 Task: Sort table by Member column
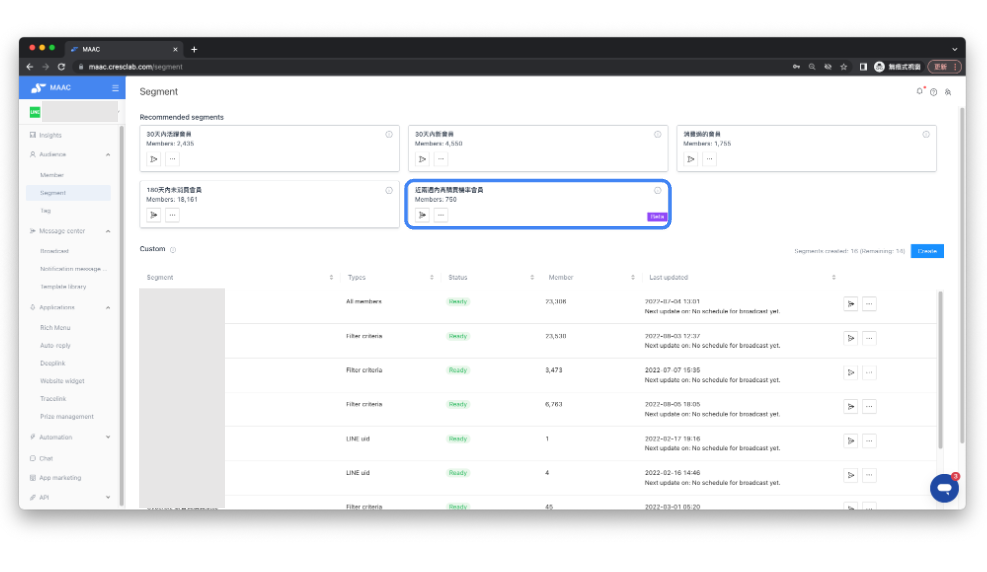tap(632, 277)
